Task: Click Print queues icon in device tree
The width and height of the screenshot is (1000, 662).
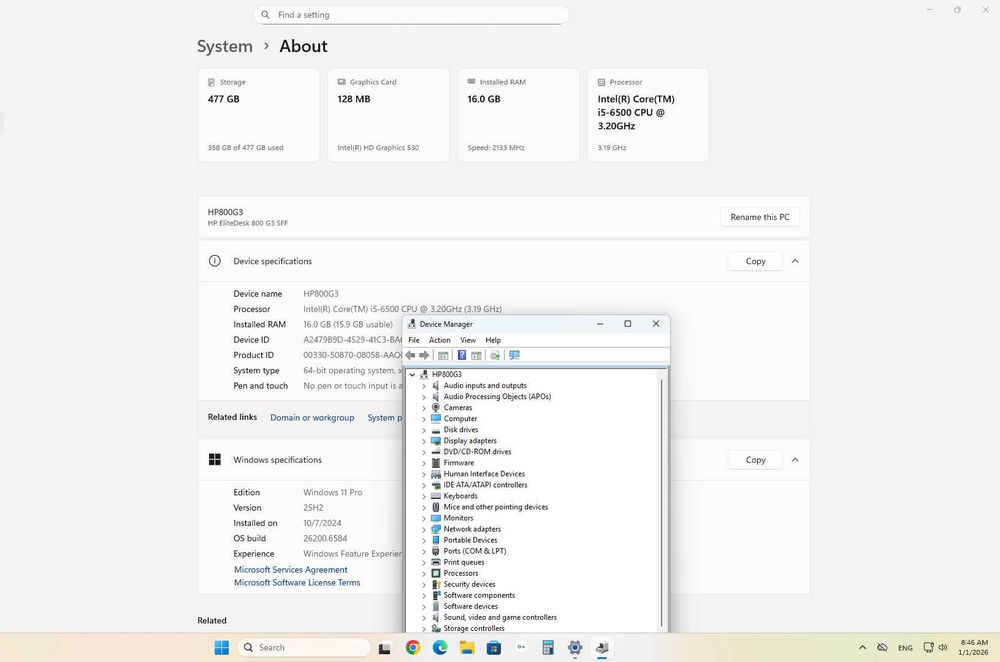Action: (x=436, y=562)
